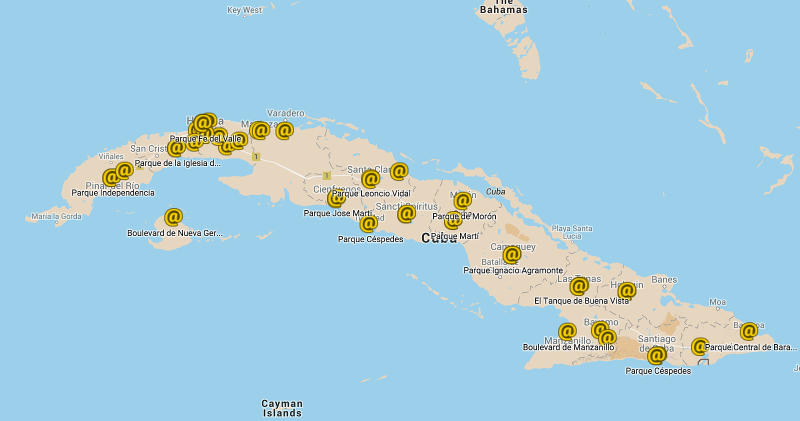Click the María la Gorda label

click(56, 216)
